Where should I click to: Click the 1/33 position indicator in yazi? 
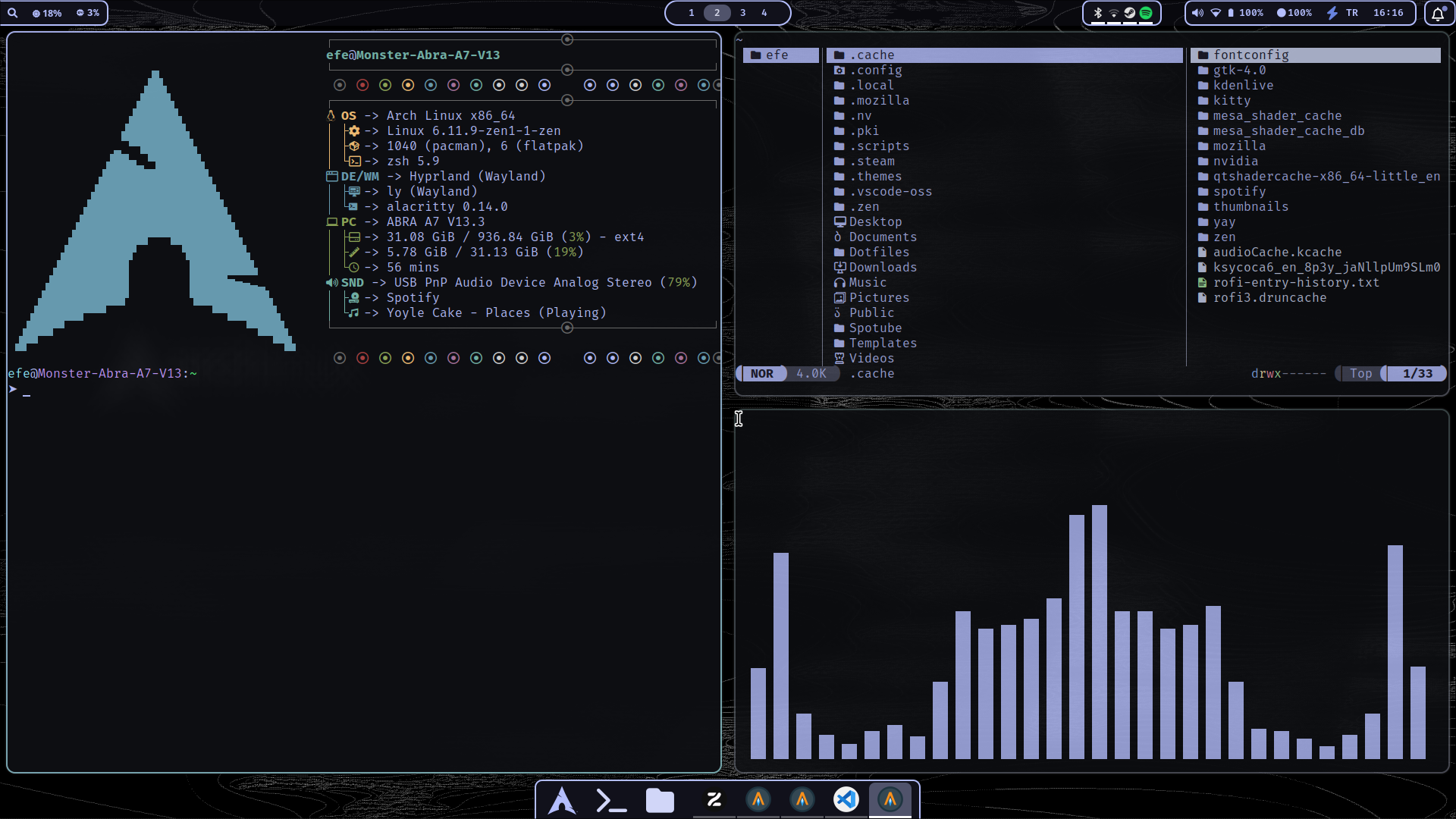click(1417, 373)
